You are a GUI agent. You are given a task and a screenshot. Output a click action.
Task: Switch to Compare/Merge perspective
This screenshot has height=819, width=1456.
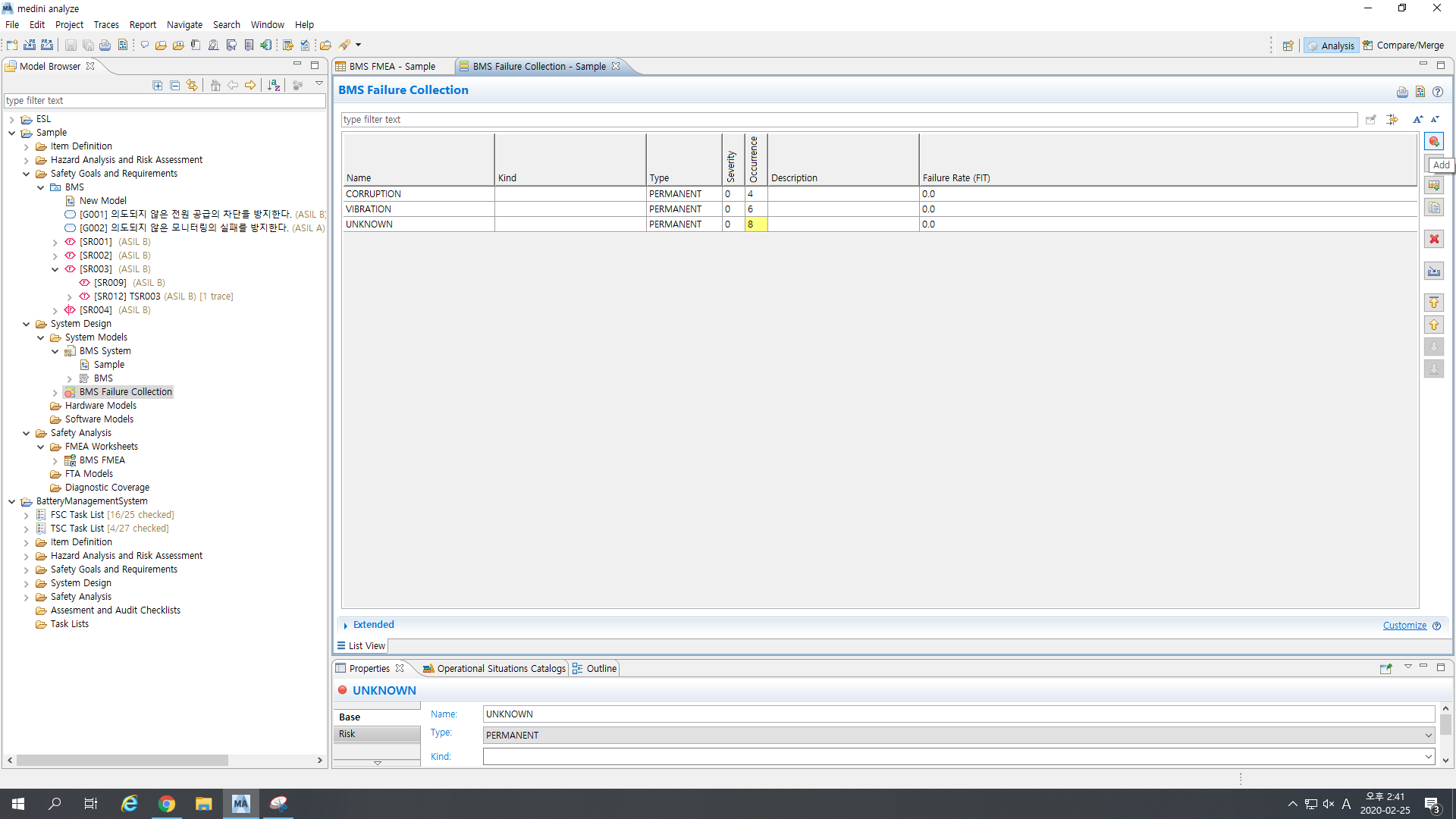tap(1404, 45)
